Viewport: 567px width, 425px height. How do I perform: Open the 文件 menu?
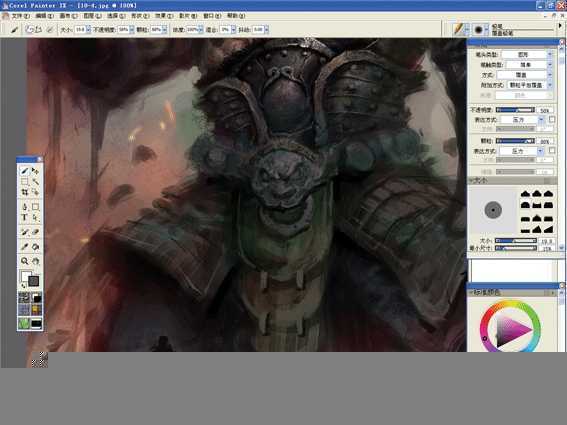click(x=20, y=16)
